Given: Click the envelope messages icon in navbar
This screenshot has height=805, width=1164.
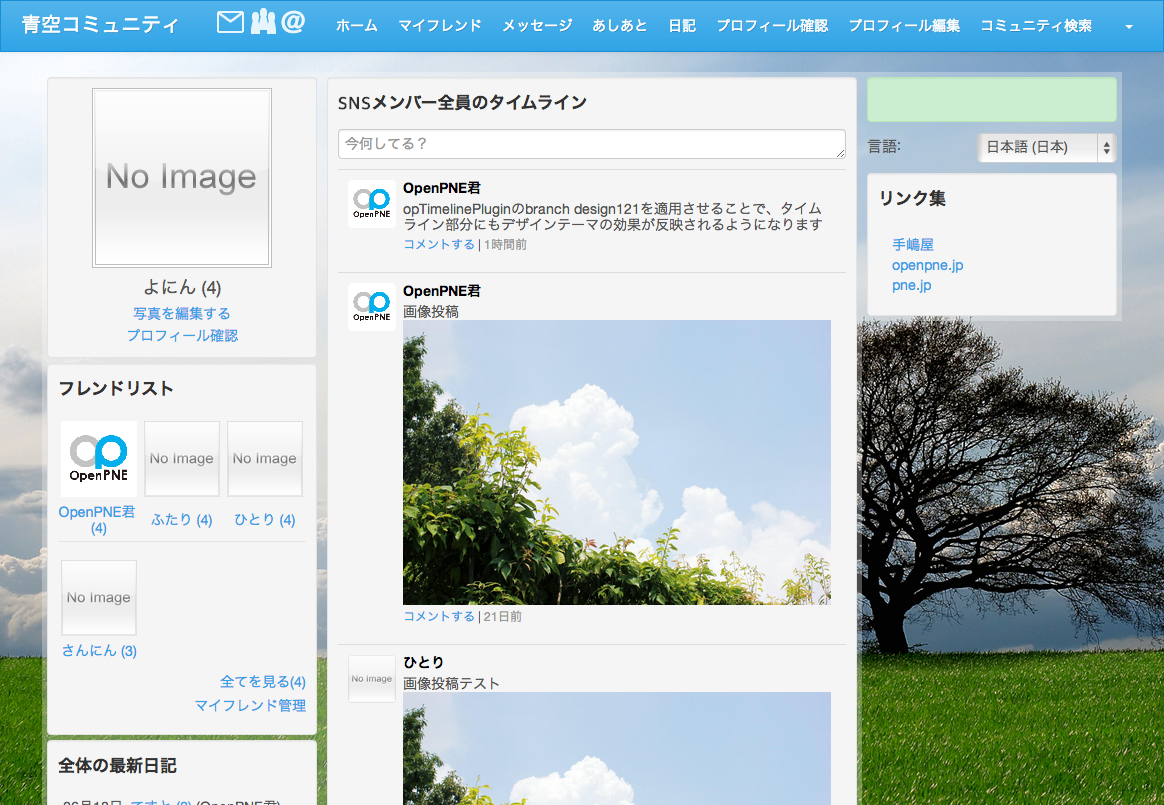Looking at the screenshot, I should (230, 22).
